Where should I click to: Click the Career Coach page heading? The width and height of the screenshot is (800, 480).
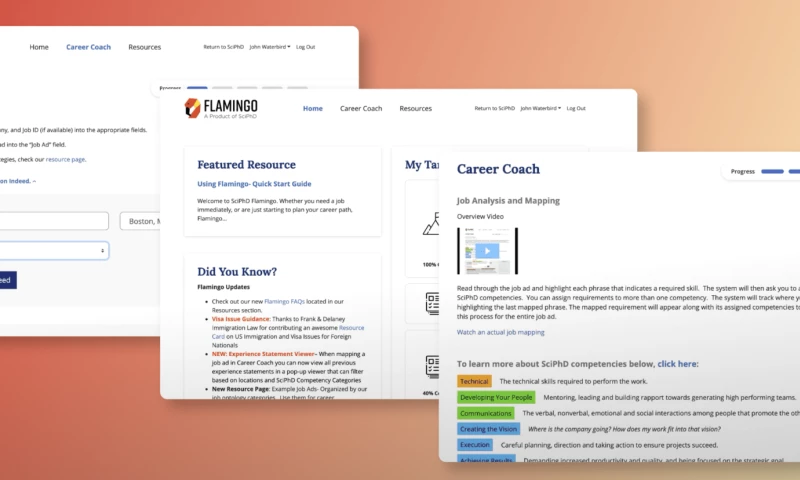point(498,169)
